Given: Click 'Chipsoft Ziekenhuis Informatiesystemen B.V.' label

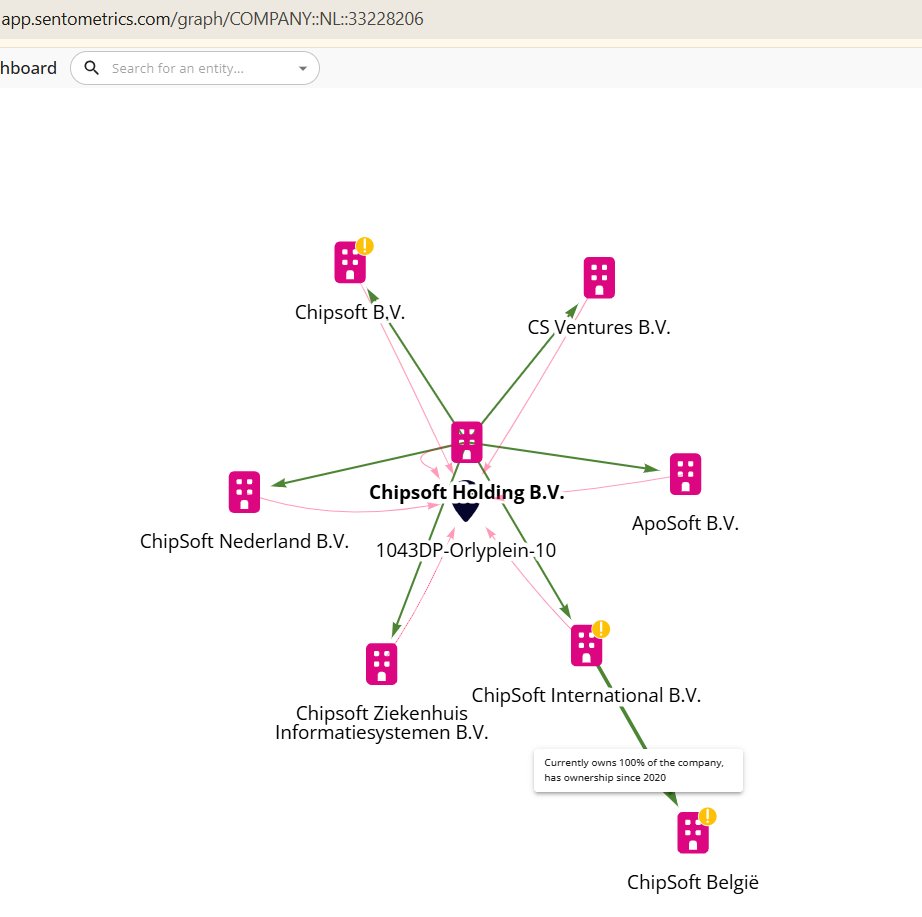Looking at the screenshot, I should pyautogui.click(x=382, y=723).
